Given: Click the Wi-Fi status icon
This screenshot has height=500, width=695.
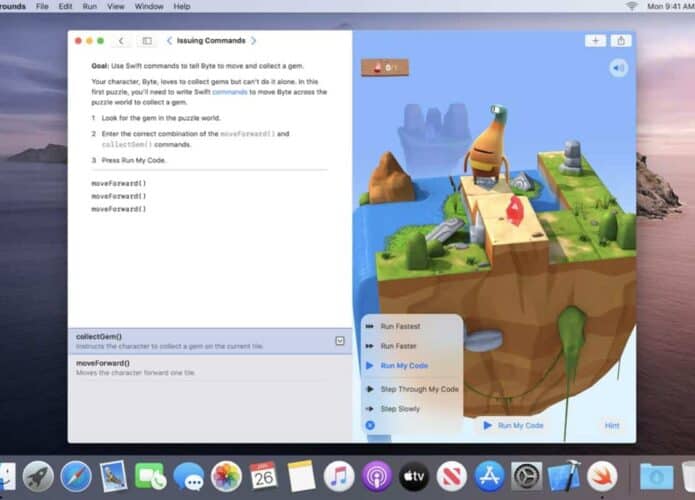Looking at the screenshot, I should pyautogui.click(x=632, y=6).
